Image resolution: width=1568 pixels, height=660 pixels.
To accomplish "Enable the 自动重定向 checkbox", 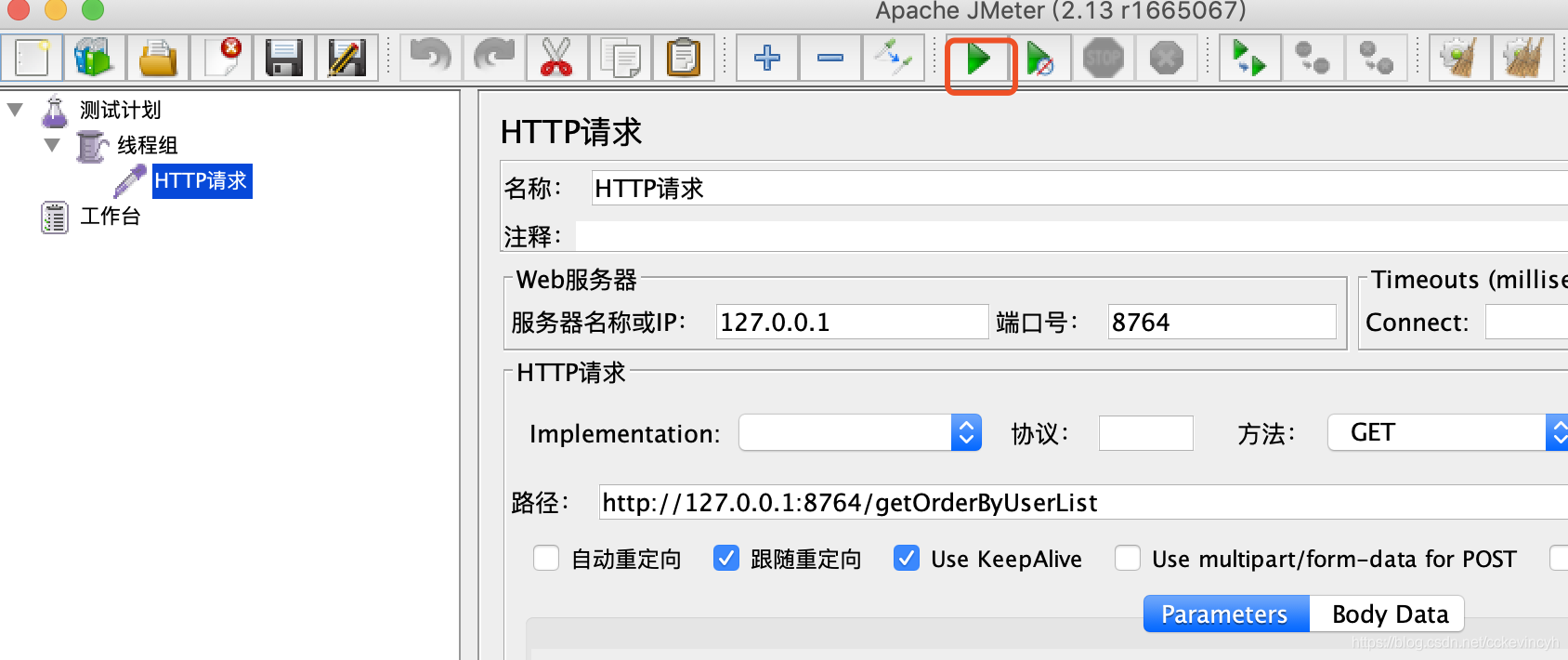I will pos(546,558).
